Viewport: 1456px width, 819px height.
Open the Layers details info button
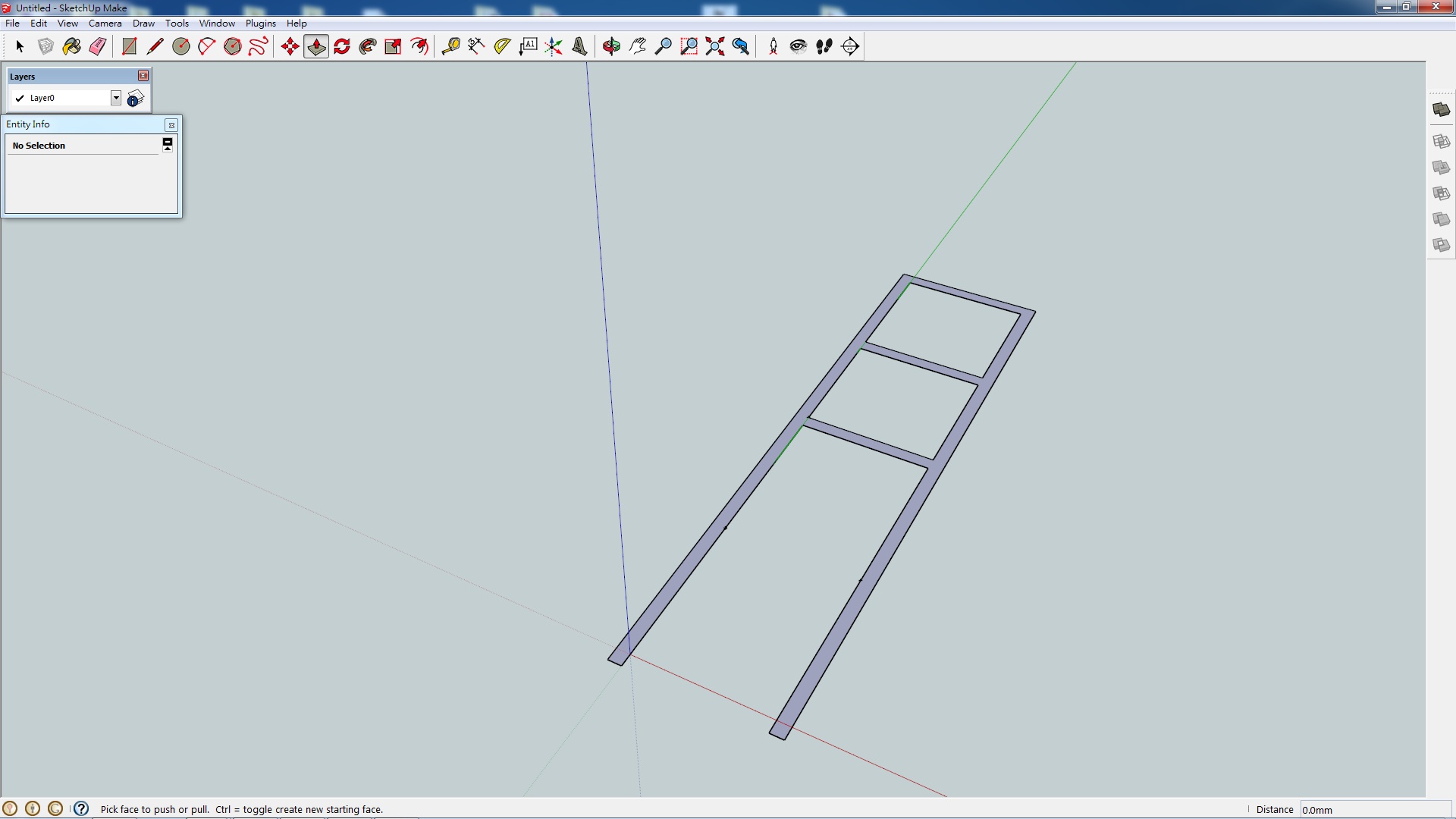pyautogui.click(x=135, y=99)
